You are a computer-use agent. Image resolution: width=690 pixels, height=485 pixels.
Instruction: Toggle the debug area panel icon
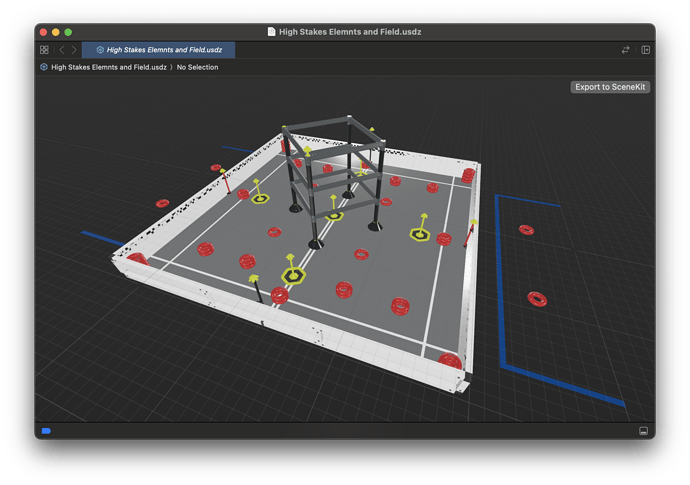coord(644,431)
